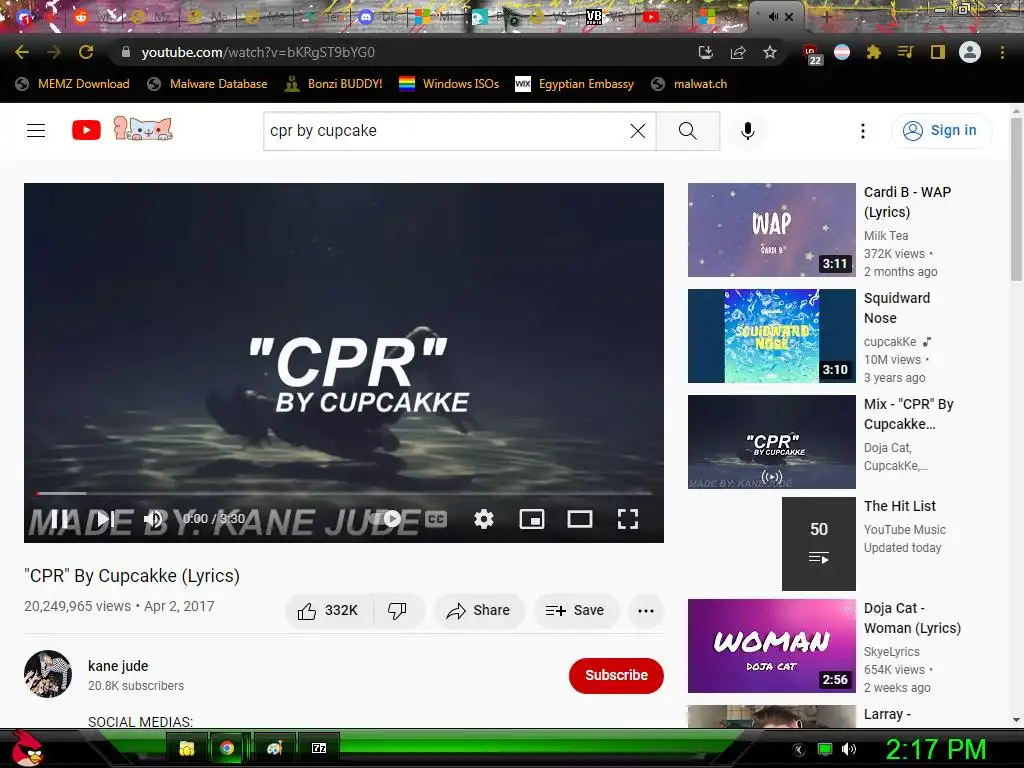Viewport: 1024px width, 768px height.
Task: Pause the video
Action: pos(59,519)
